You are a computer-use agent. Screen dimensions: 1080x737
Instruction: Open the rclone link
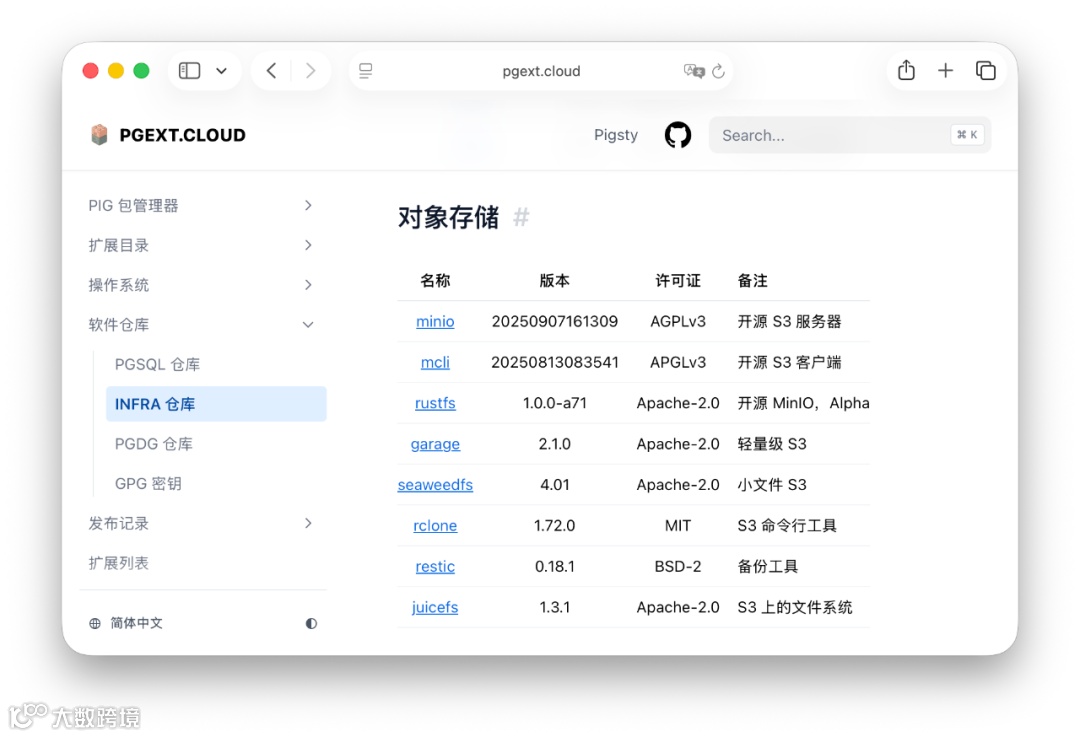click(435, 526)
